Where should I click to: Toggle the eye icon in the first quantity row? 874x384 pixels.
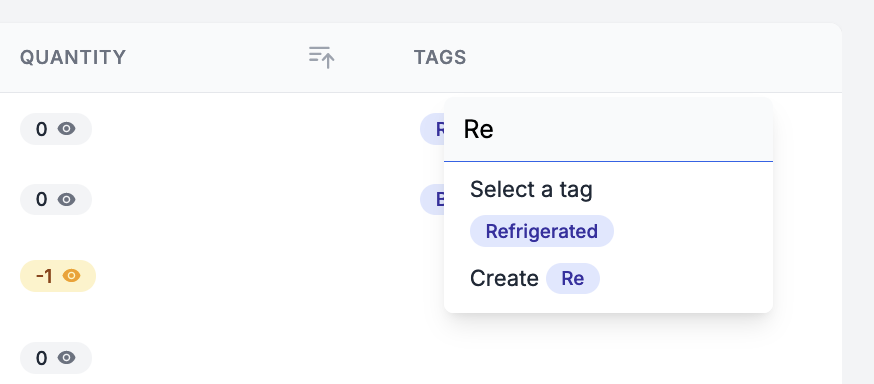[x=66, y=129]
